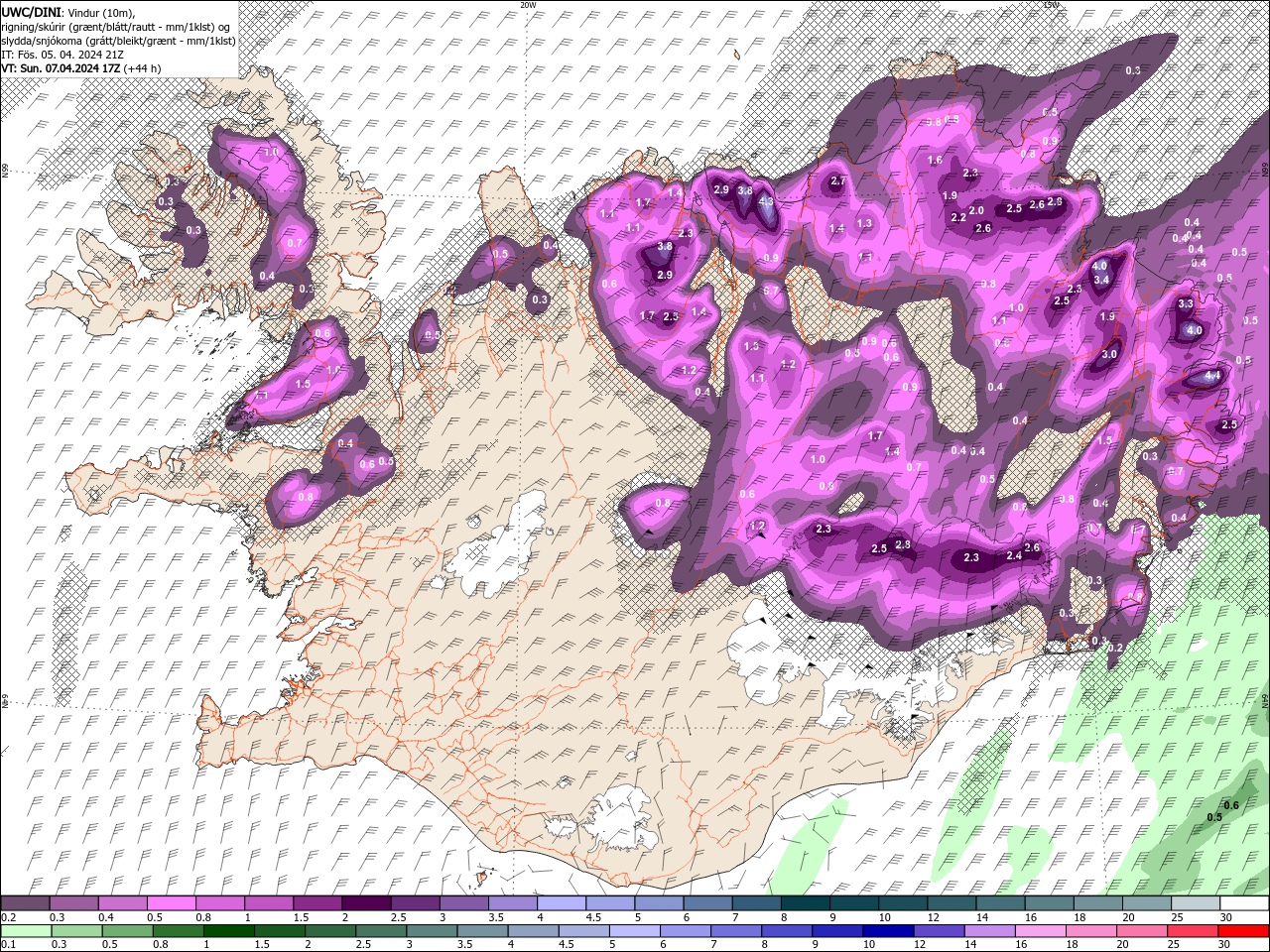
Task: Click the 4.3 snowfall value on the map
Action: point(765,201)
